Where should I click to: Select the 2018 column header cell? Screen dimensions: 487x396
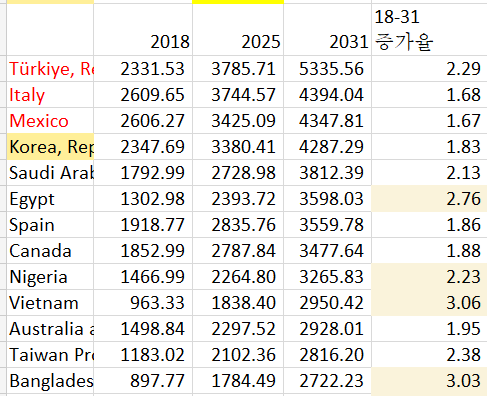coord(143,30)
